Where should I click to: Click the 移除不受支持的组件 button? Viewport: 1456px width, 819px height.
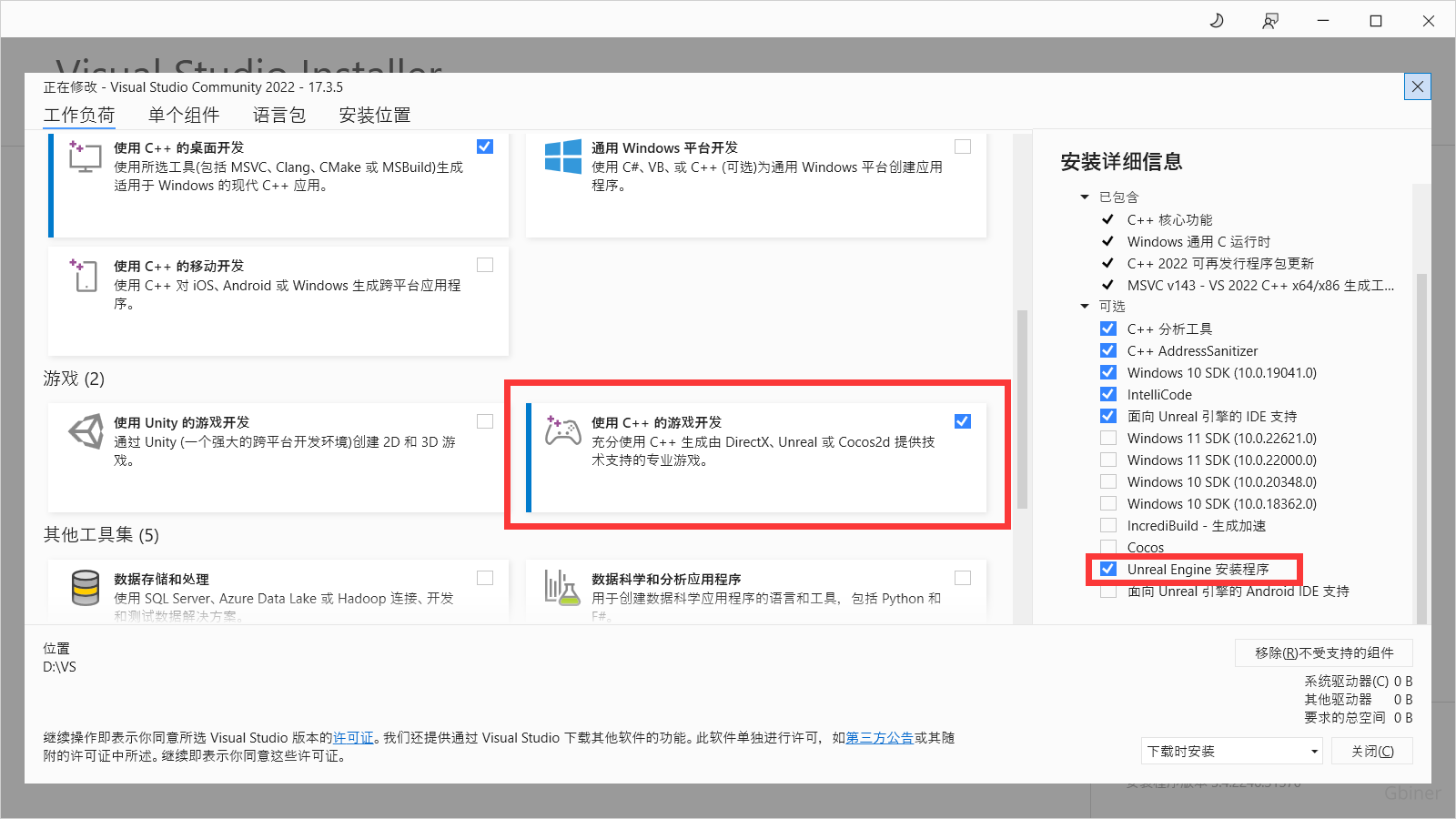(1323, 652)
